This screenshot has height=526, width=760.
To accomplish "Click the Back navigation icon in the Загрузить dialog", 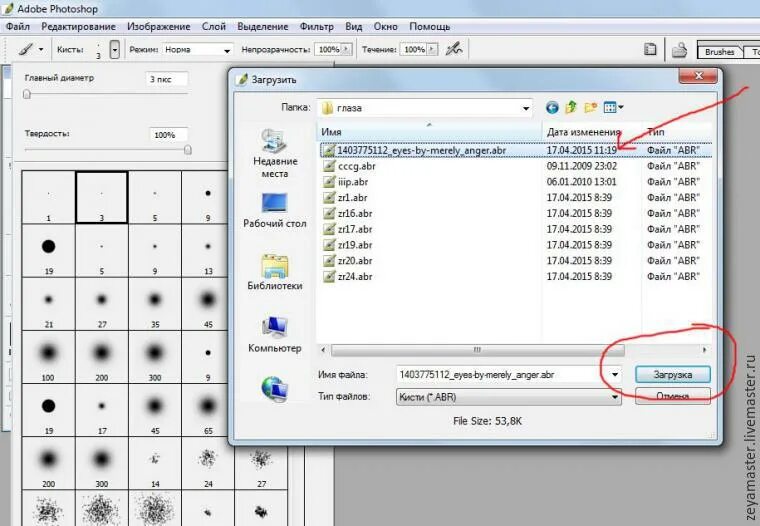I will point(552,108).
